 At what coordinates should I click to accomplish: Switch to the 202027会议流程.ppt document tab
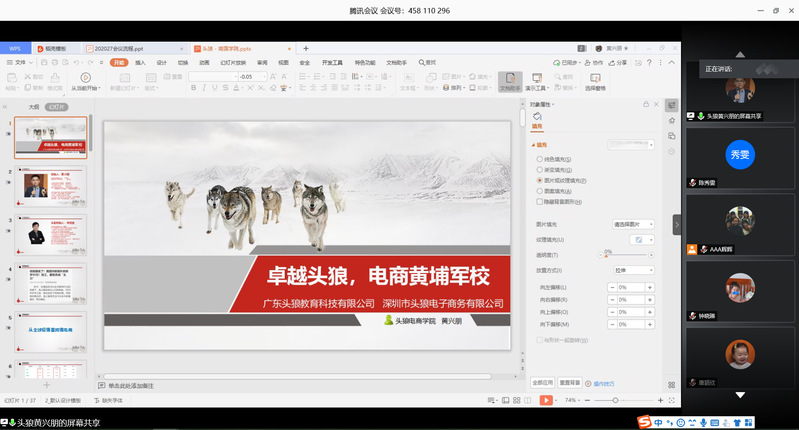pyautogui.click(x=134, y=48)
